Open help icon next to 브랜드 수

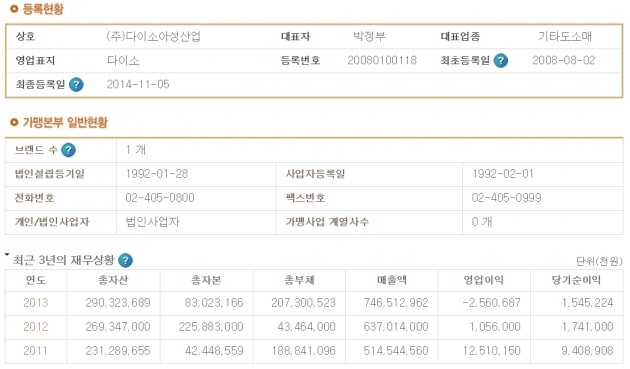[x=68, y=150]
